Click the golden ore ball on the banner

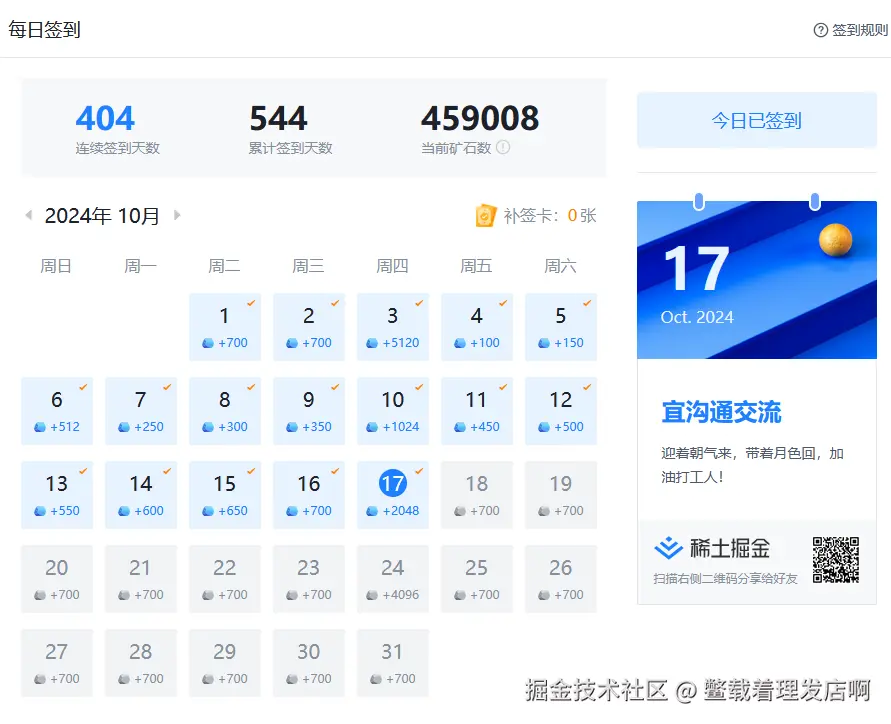tap(835, 239)
